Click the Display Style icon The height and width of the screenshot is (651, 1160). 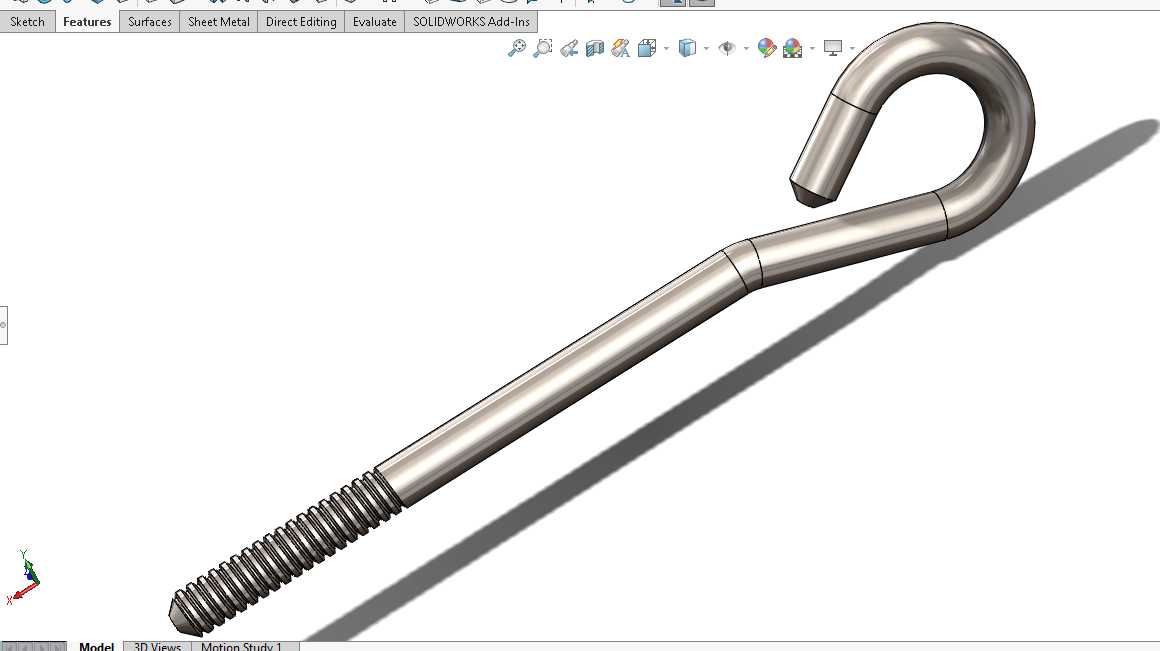(x=687, y=48)
